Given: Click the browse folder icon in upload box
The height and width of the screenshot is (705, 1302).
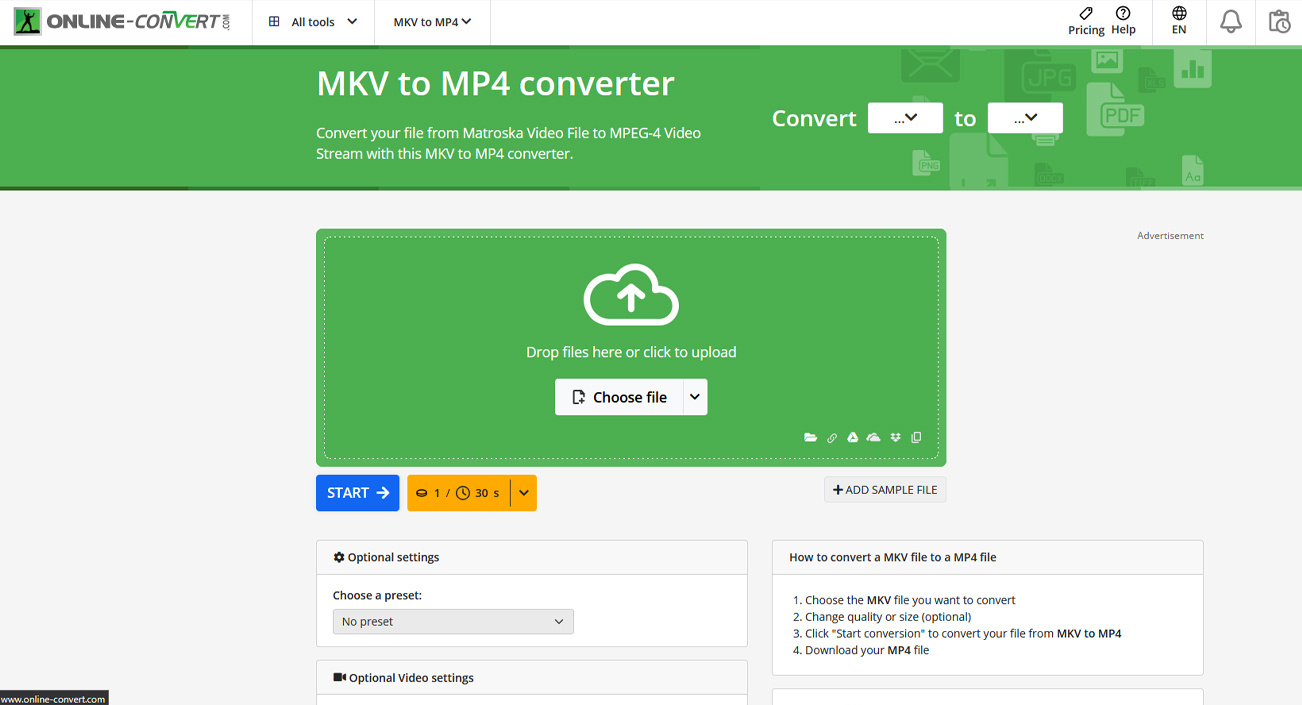Looking at the screenshot, I should pyautogui.click(x=810, y=438).
